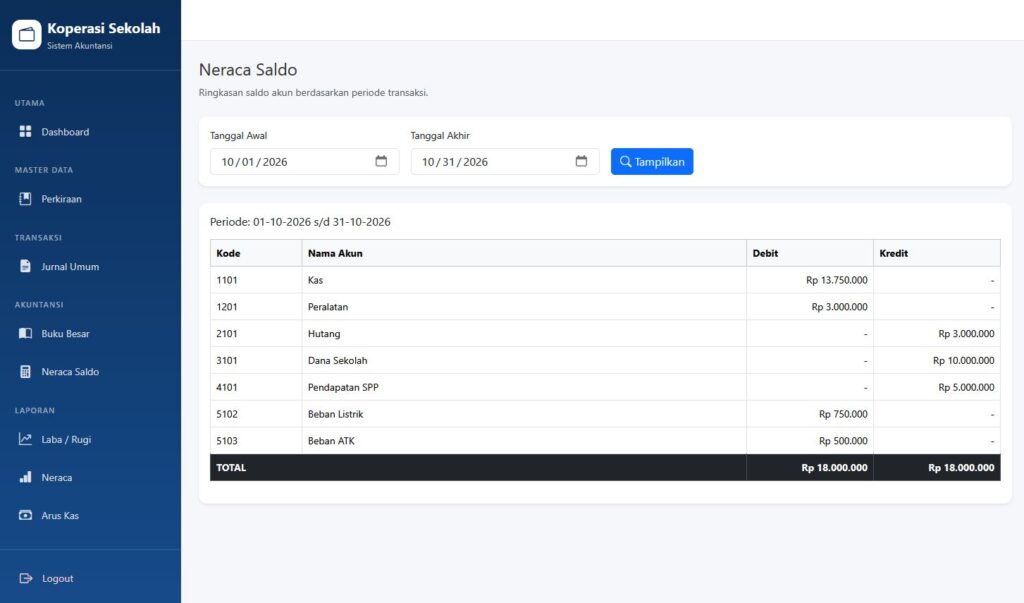Click the Logout arrow icon
Screen dimensions: 1024x603
pyautogui.click(x=25, y=578)
